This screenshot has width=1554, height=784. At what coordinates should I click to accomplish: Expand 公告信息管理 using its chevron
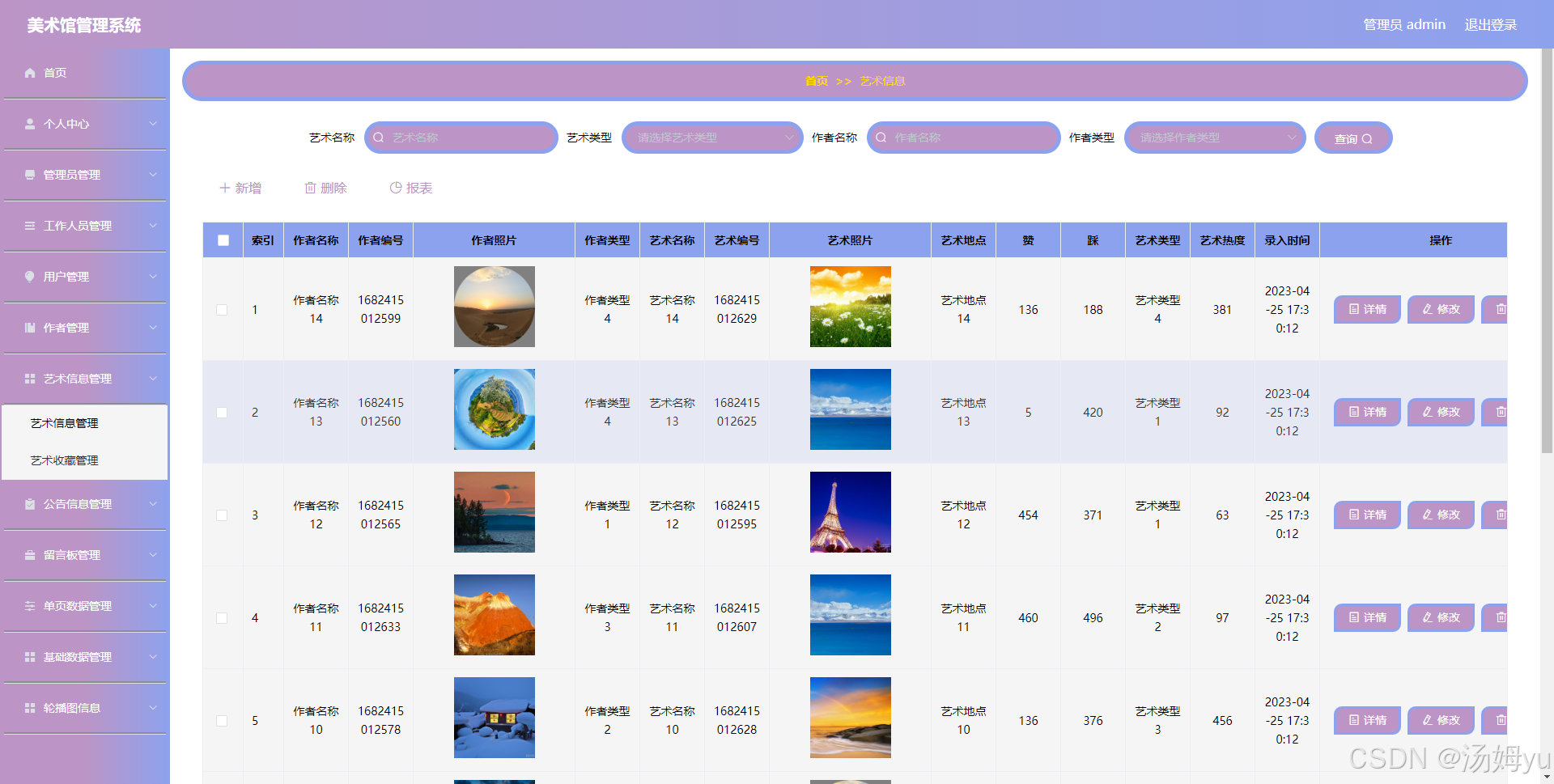point(153,504)
